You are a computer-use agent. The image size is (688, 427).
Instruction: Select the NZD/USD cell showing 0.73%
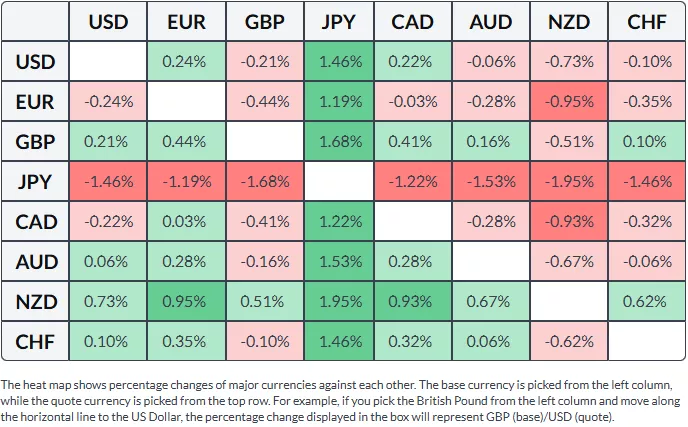pyautogui.click(x=109, y=301)
